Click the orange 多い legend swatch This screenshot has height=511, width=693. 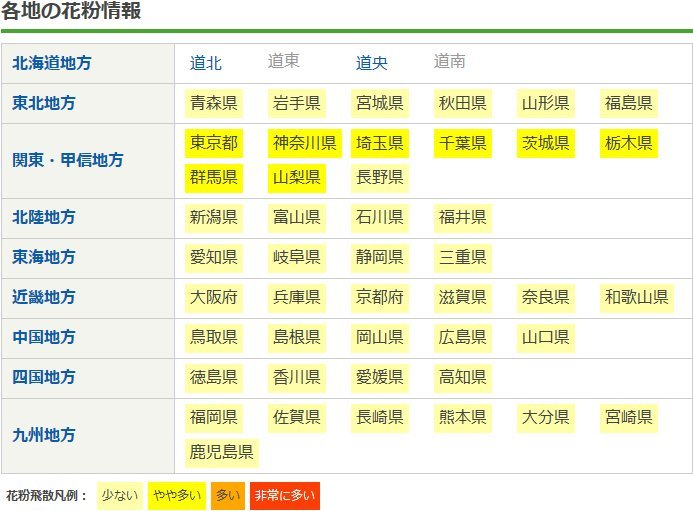pos(228,495)
